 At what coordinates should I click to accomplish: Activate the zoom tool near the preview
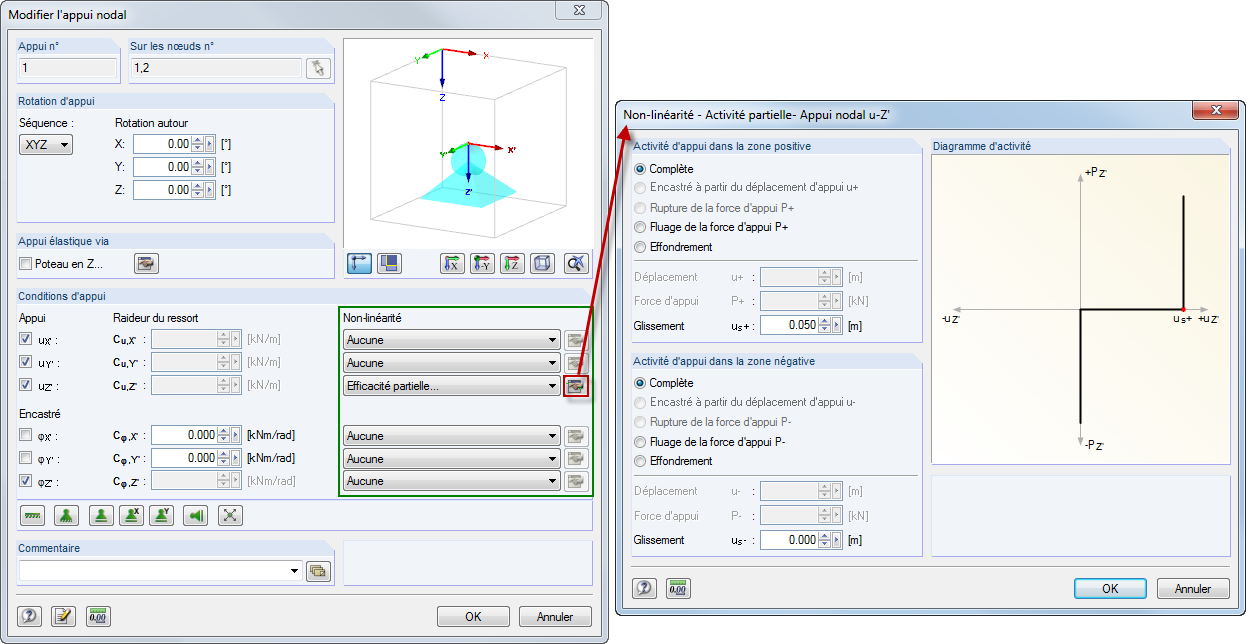(x=575, y=262)
